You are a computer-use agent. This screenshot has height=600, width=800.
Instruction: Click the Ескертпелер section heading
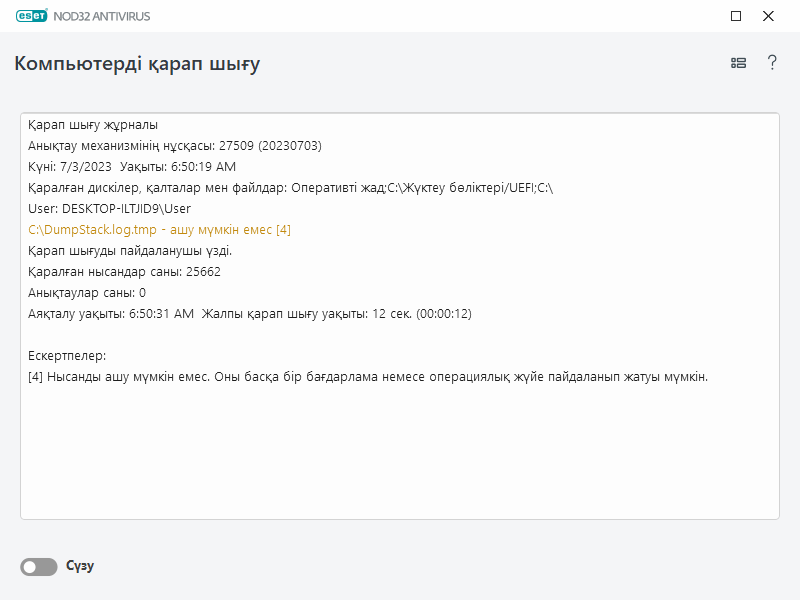point(67,356)
